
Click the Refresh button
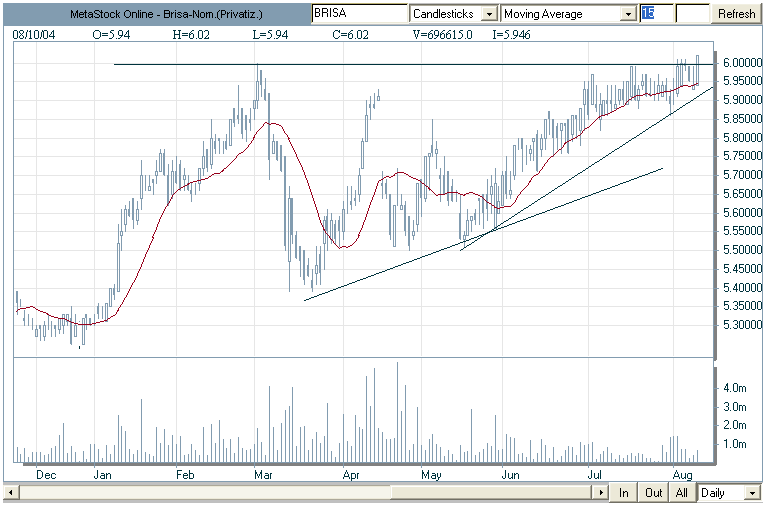click(x=736, y=14)
